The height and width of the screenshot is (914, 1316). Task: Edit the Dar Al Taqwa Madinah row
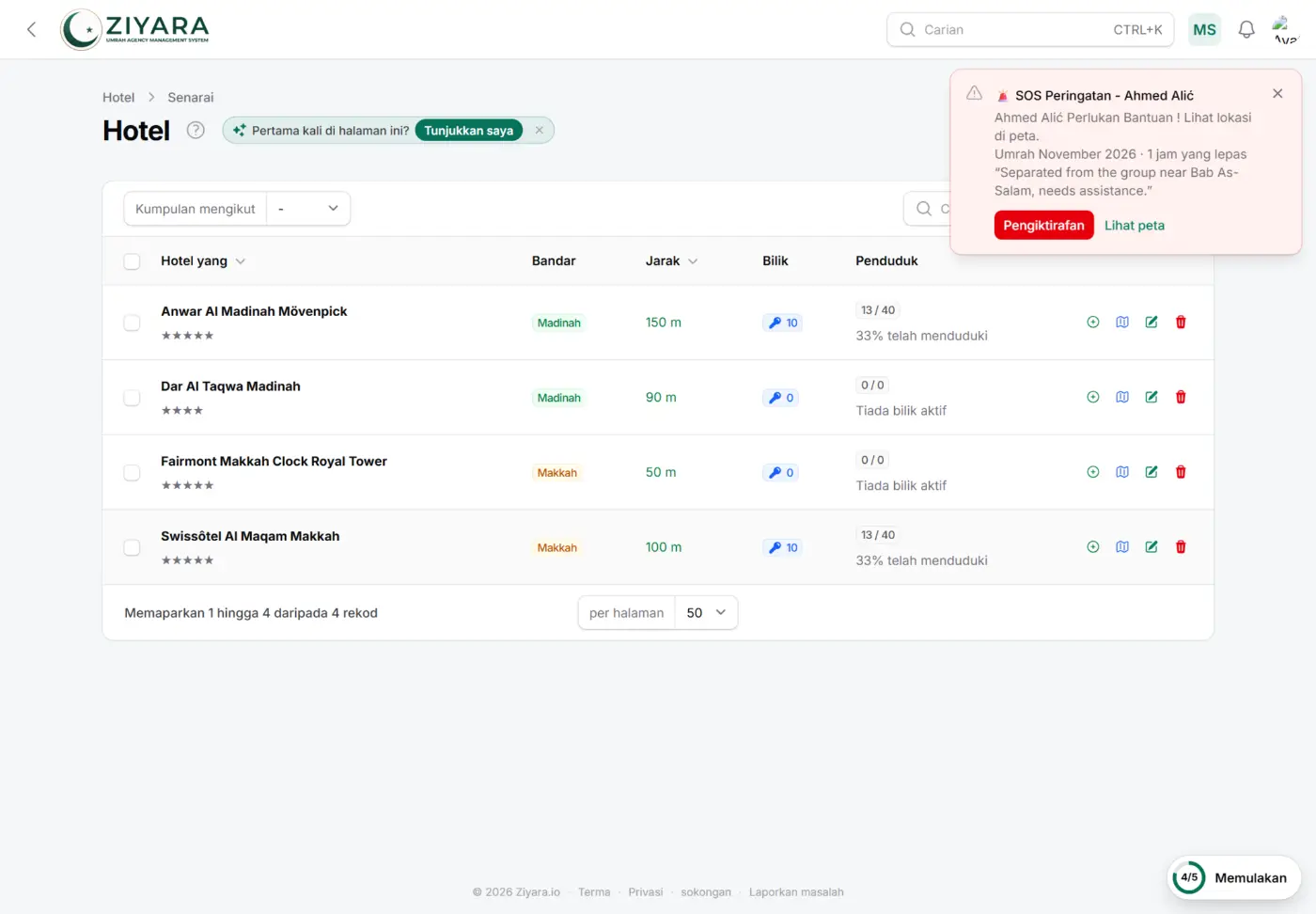pos(1151,398)
